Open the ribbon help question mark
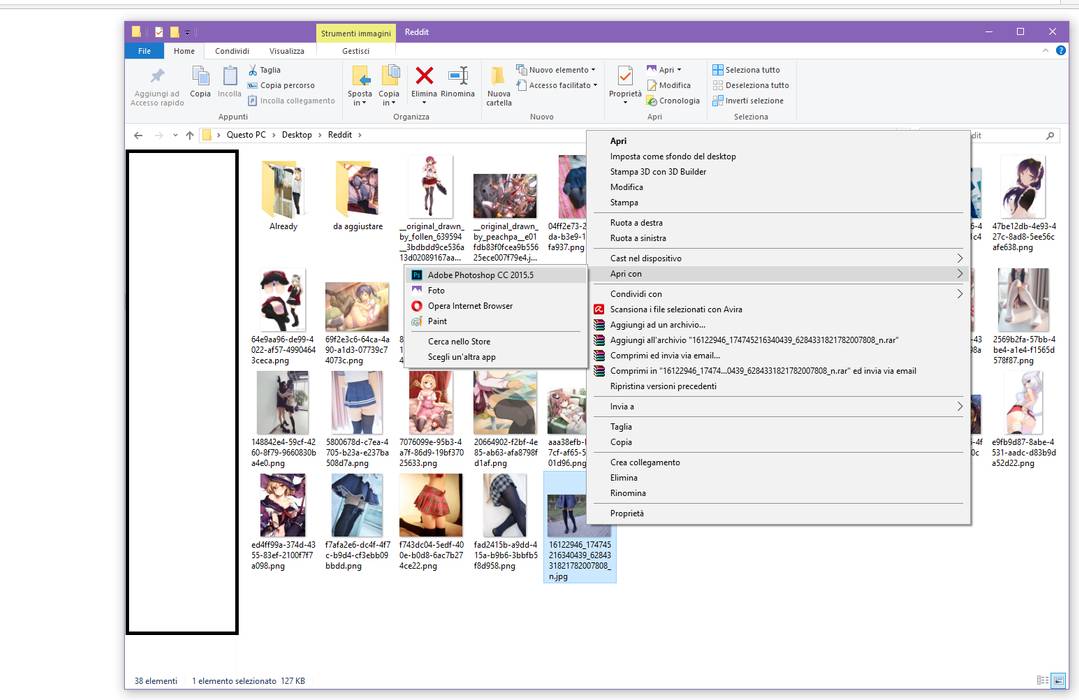Screen dimensions: 1079x700 pos(1060,50)
